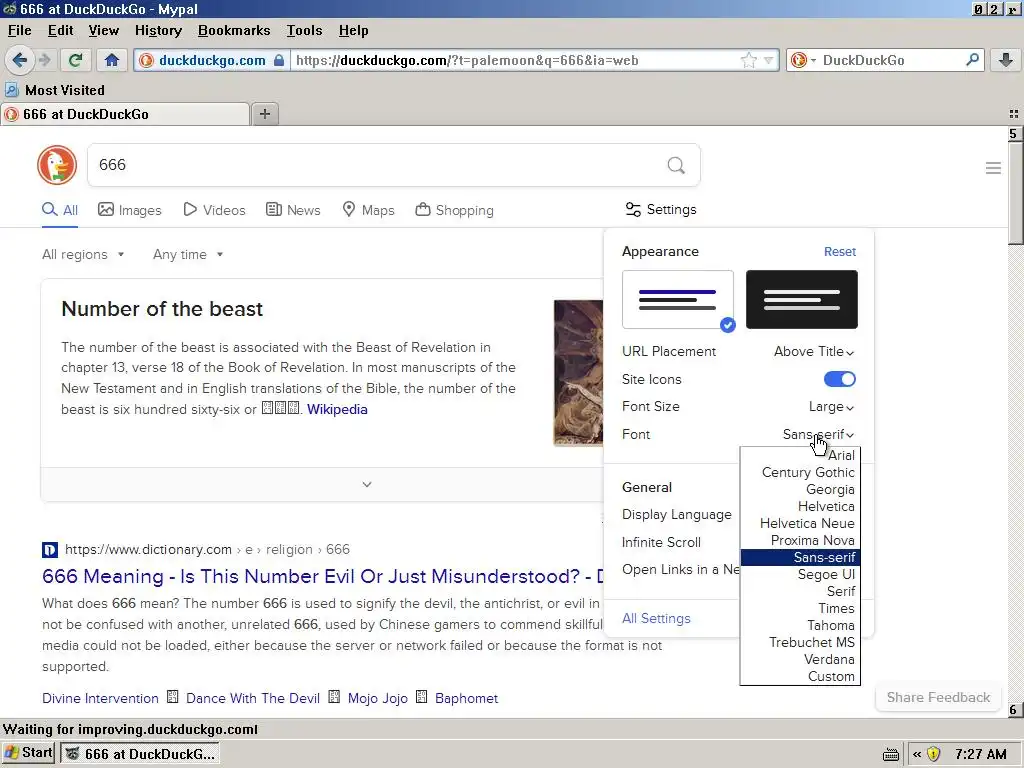The image size is (1024, 768).
Task: Click the magnifier in the browser search box
Action: pyautogui.click(x=972, y=59)
